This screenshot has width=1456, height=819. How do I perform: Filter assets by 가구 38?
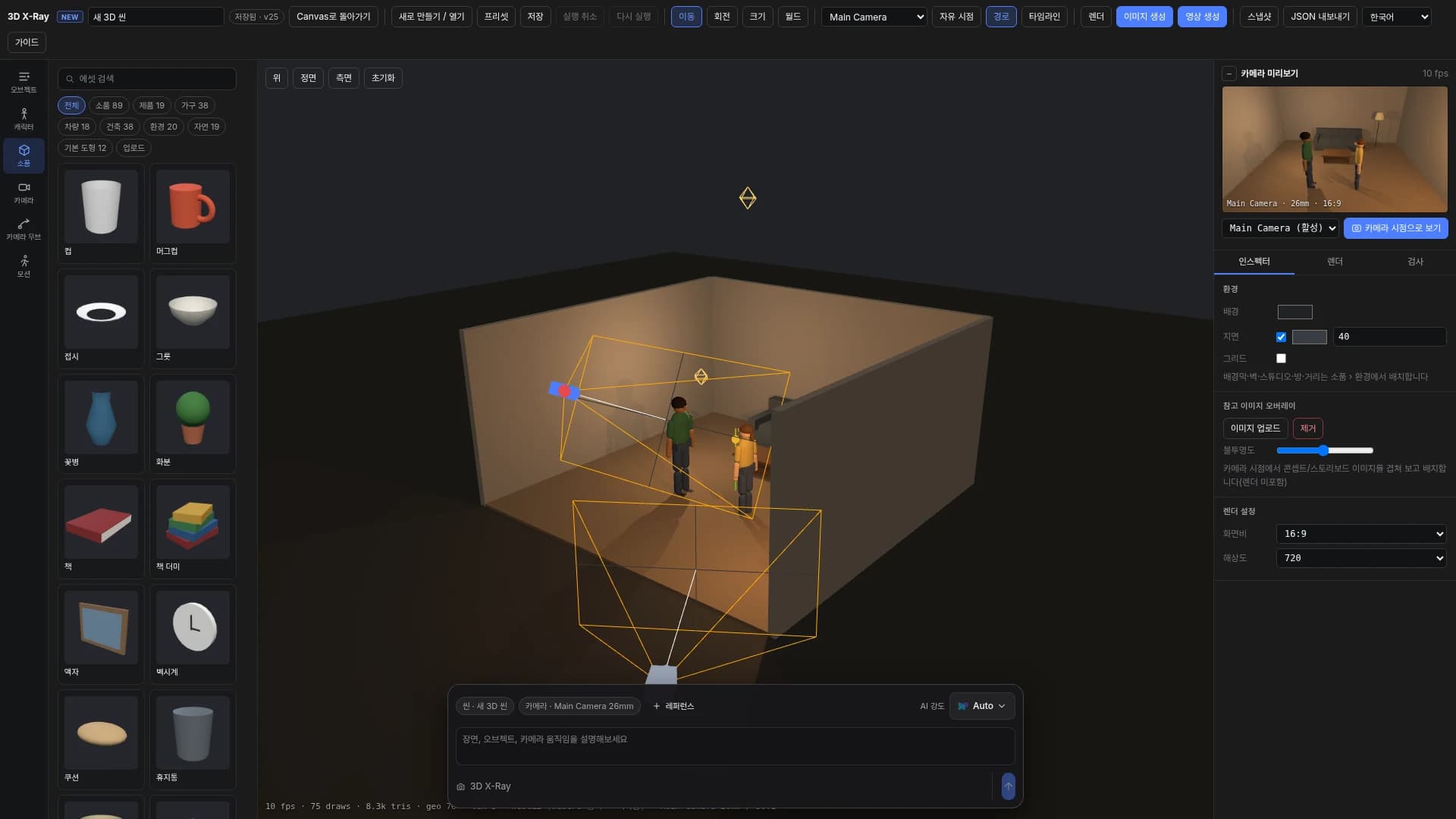[x=194, y=105]
